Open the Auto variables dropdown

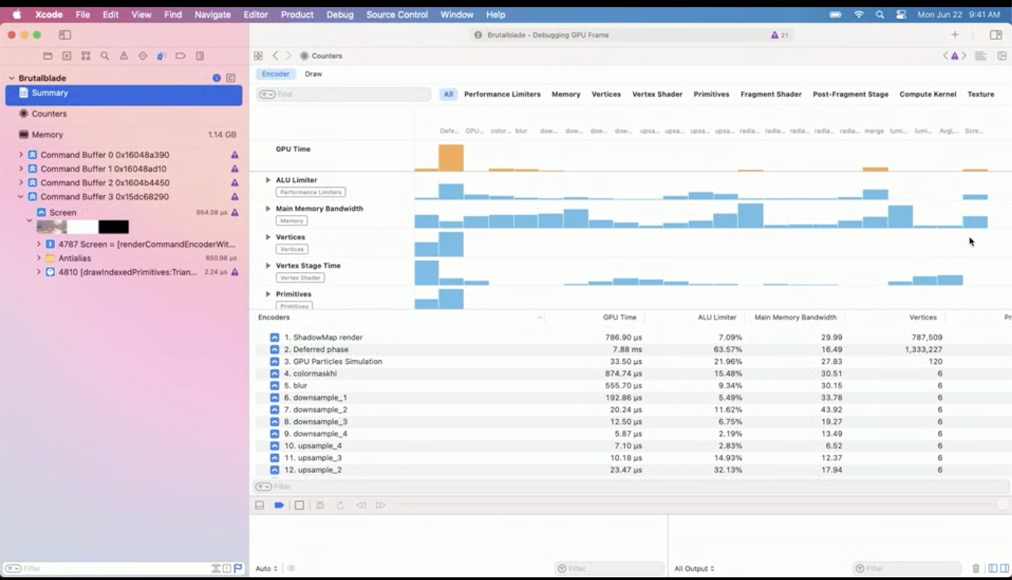point(267,568)
